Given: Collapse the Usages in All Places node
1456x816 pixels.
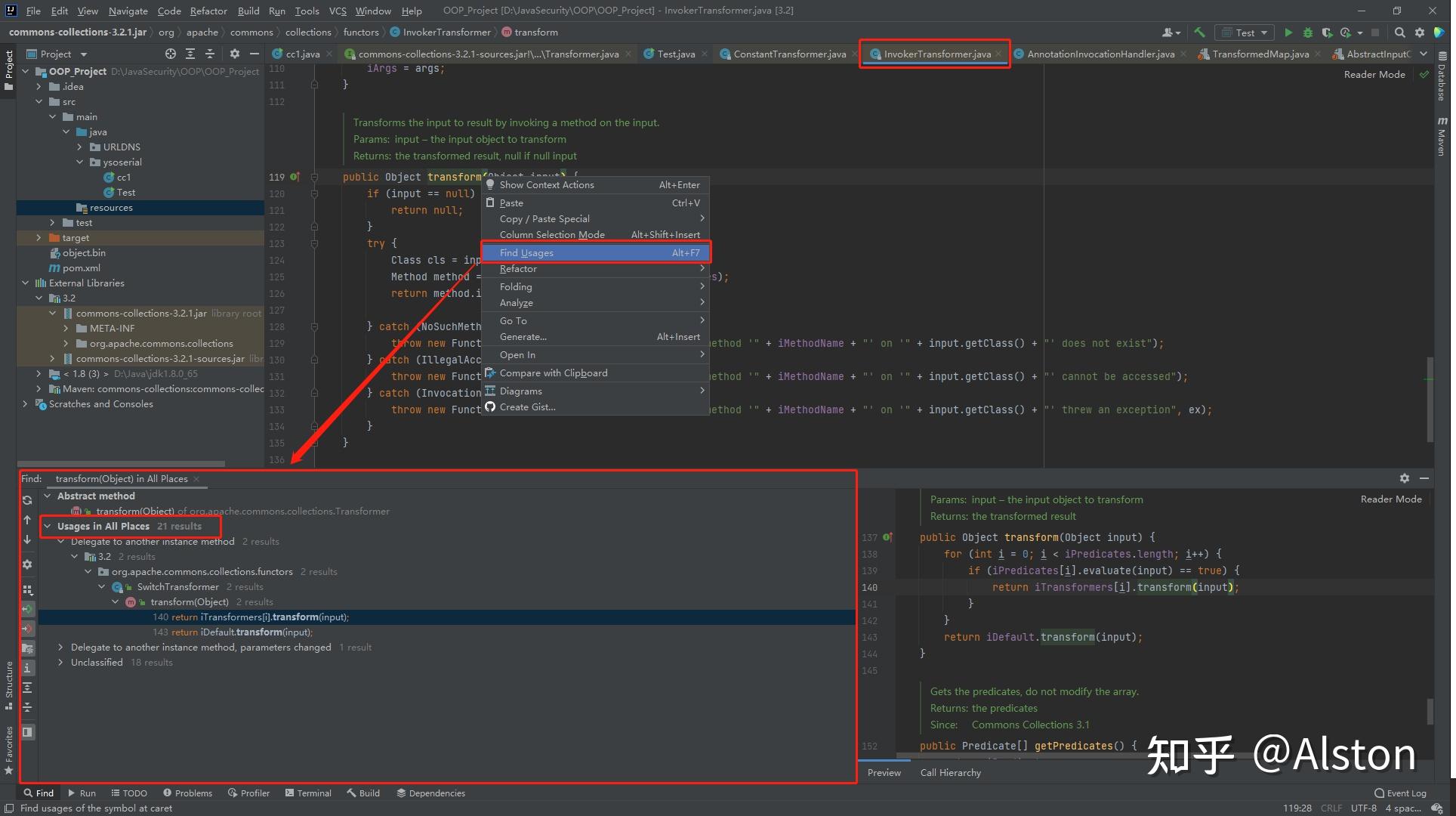Looking at the screenshot, I should click(x=48, y=527).
